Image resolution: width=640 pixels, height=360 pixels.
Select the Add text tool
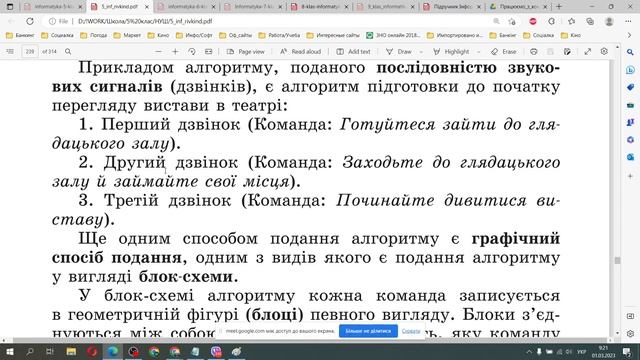tap(353, 52)
